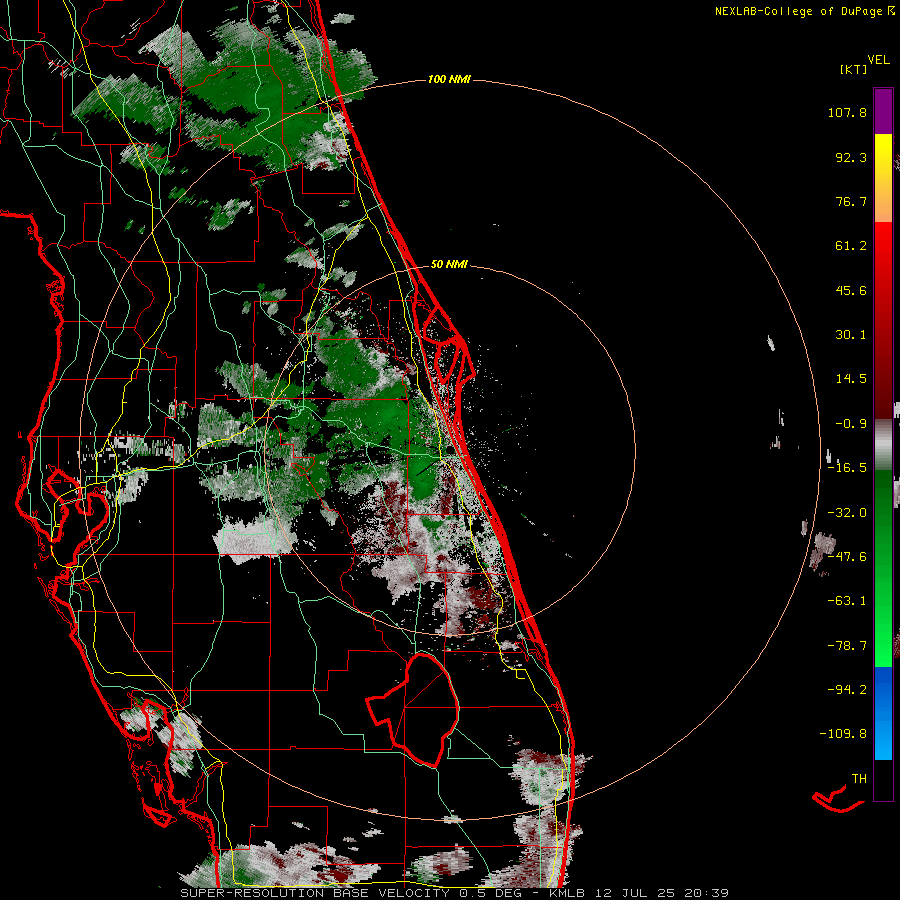Click the 100 NMI range ring label
900x900 pixels.
[449, 79]
